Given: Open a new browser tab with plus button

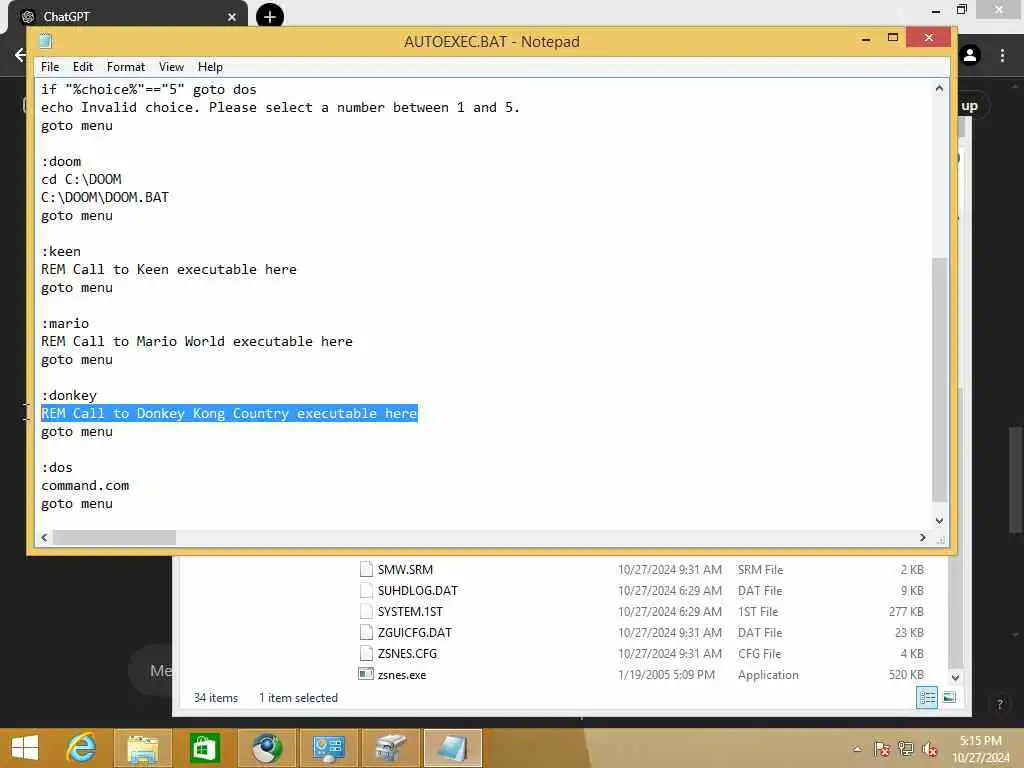Looking at the screenshot, I should (270, 16).
